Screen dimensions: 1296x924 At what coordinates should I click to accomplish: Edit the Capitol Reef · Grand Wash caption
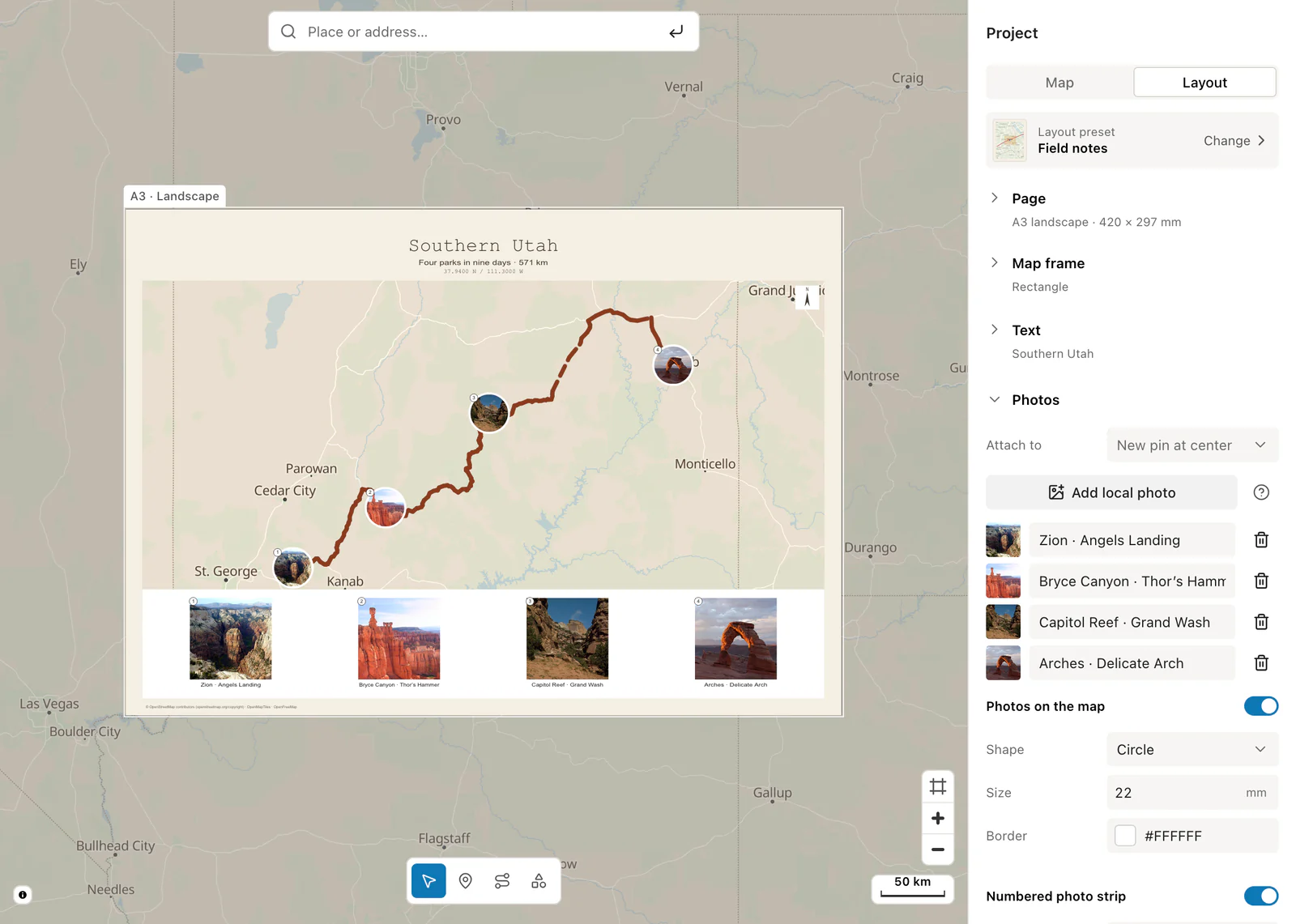tap(1132, 622)
